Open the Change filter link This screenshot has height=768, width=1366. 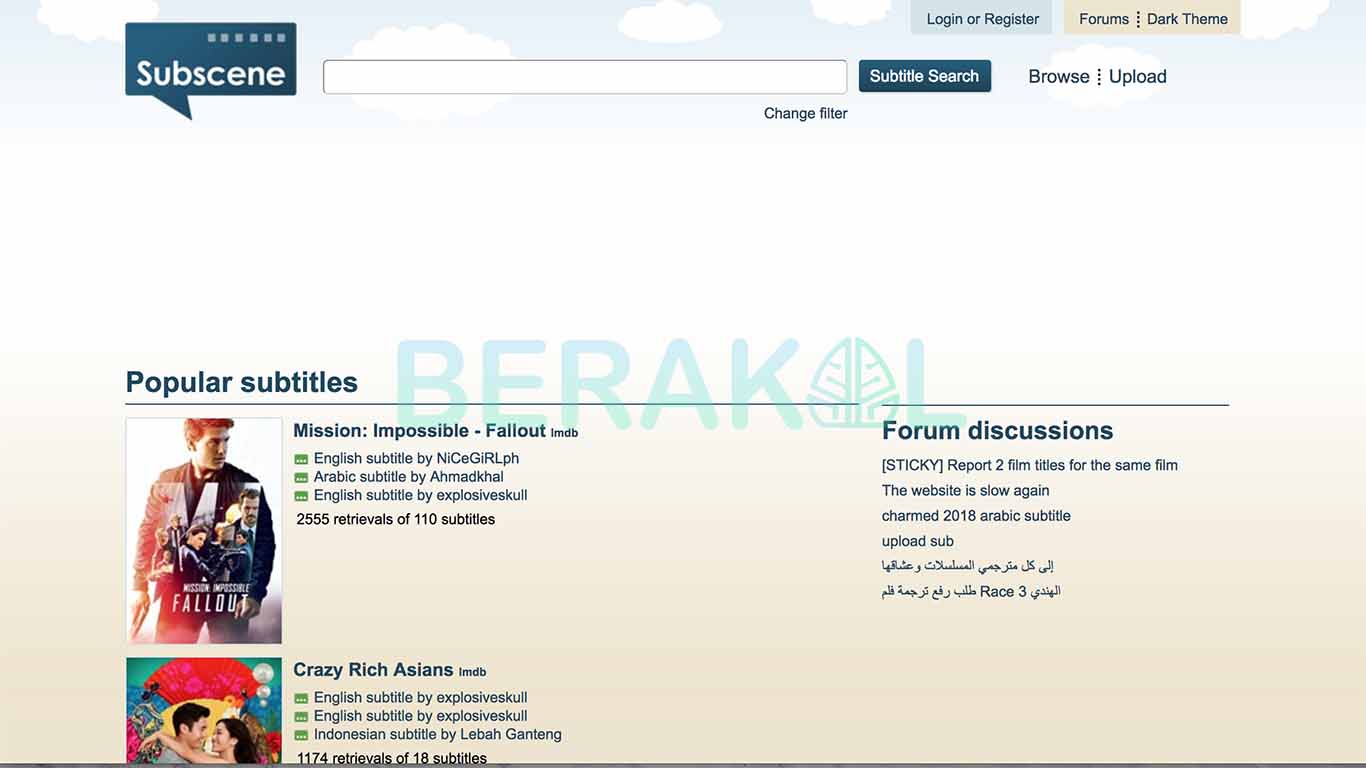[805, 114]
